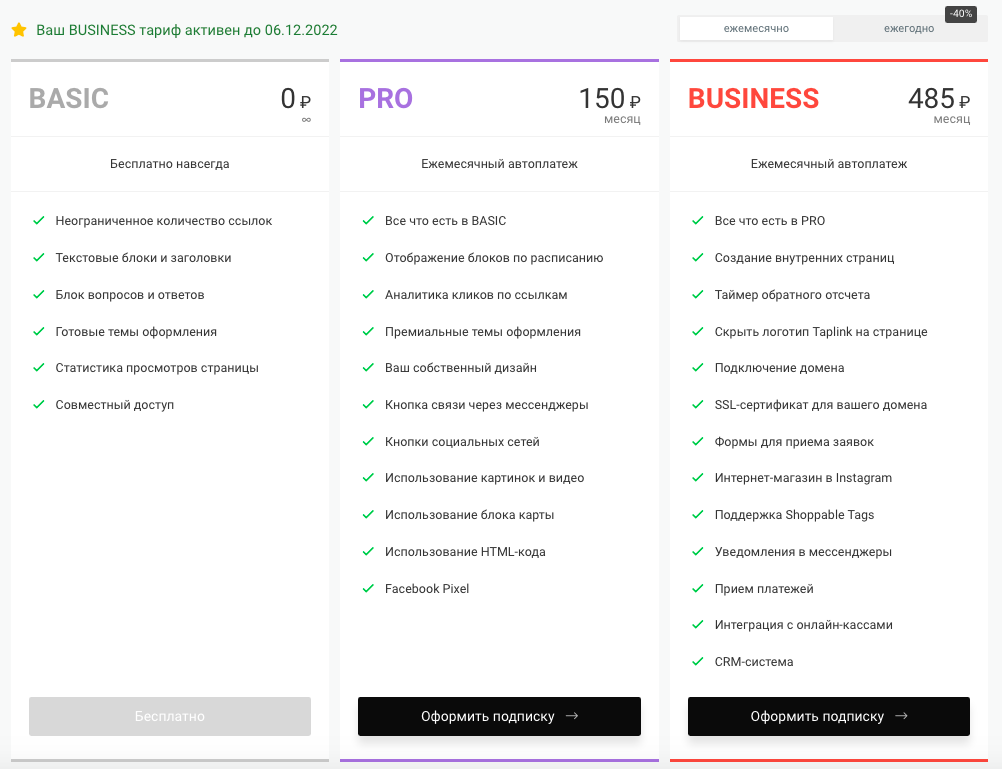Click the BUSINESS plan heading
1002x769 pixels.
(x=753, y=98)
